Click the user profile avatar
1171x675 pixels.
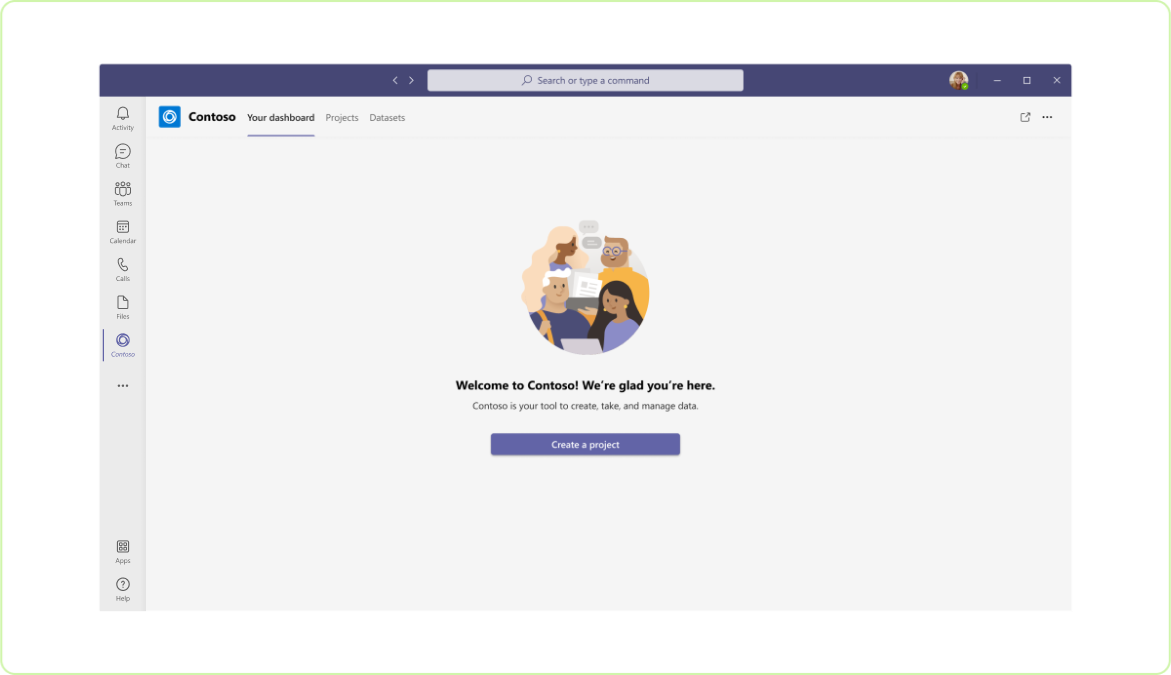(959, 80)
